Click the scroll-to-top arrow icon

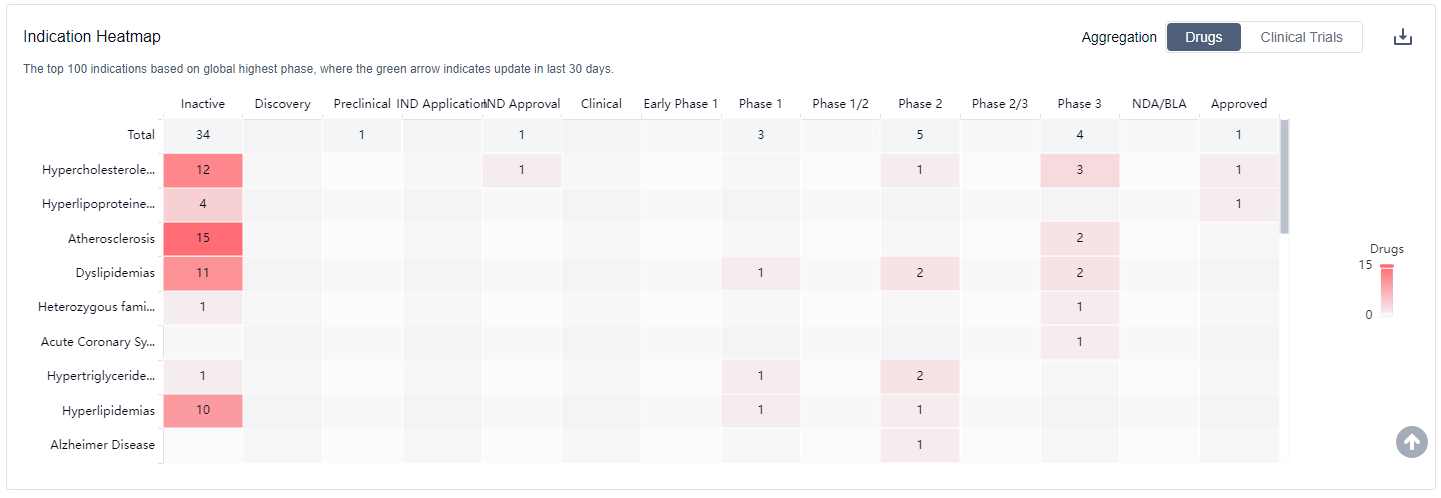point(1411,441)
